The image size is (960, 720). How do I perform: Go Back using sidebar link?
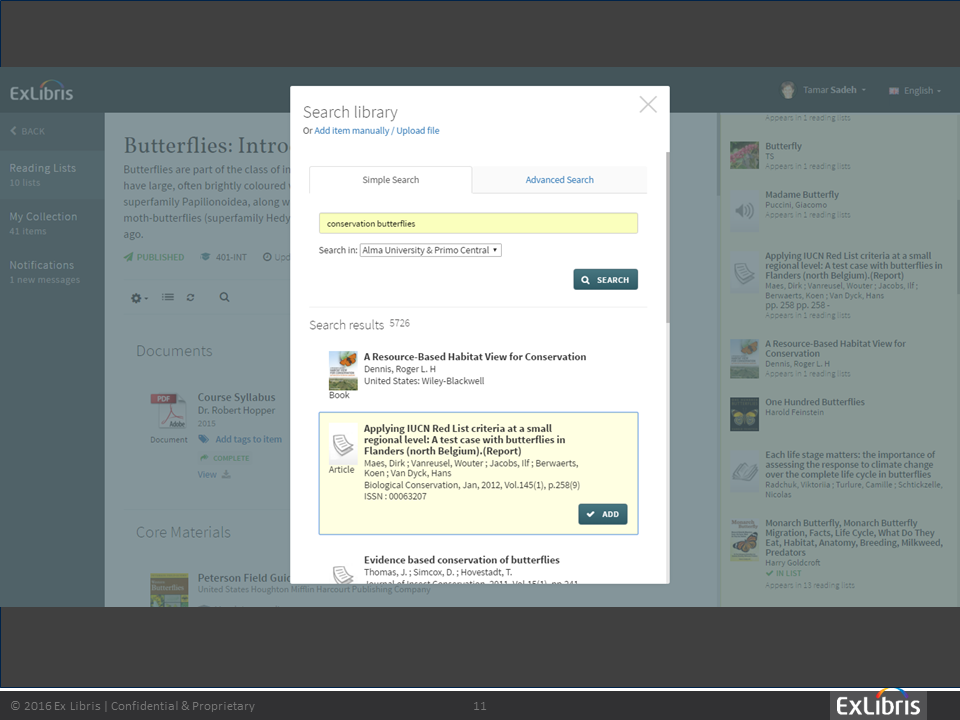[28, 131]
